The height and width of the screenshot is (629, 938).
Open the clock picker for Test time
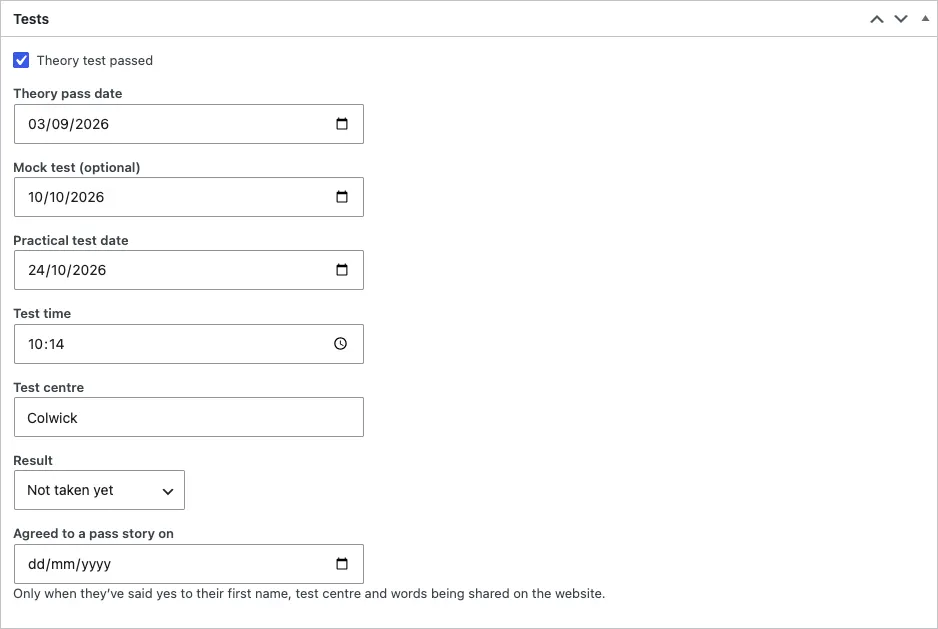[x=340, y=344]
